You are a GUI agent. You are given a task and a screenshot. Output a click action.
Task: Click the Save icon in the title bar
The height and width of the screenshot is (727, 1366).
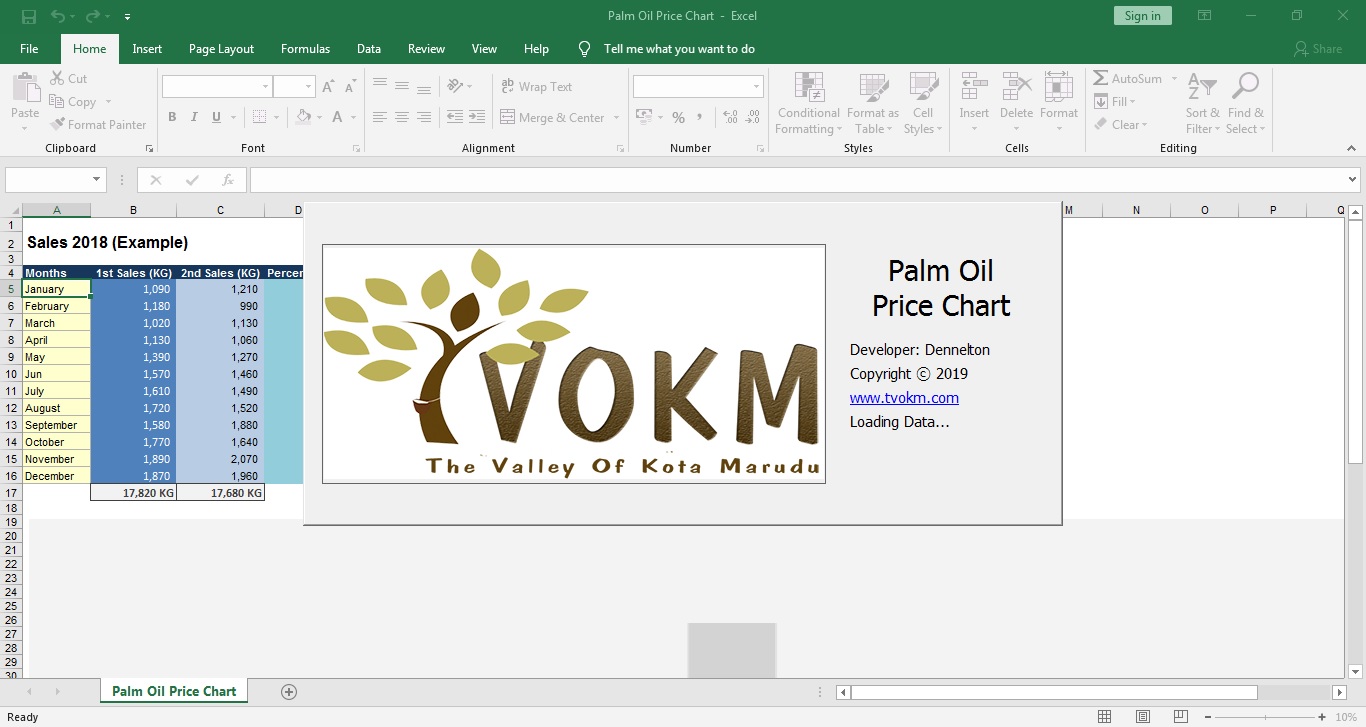coord(28,16)
